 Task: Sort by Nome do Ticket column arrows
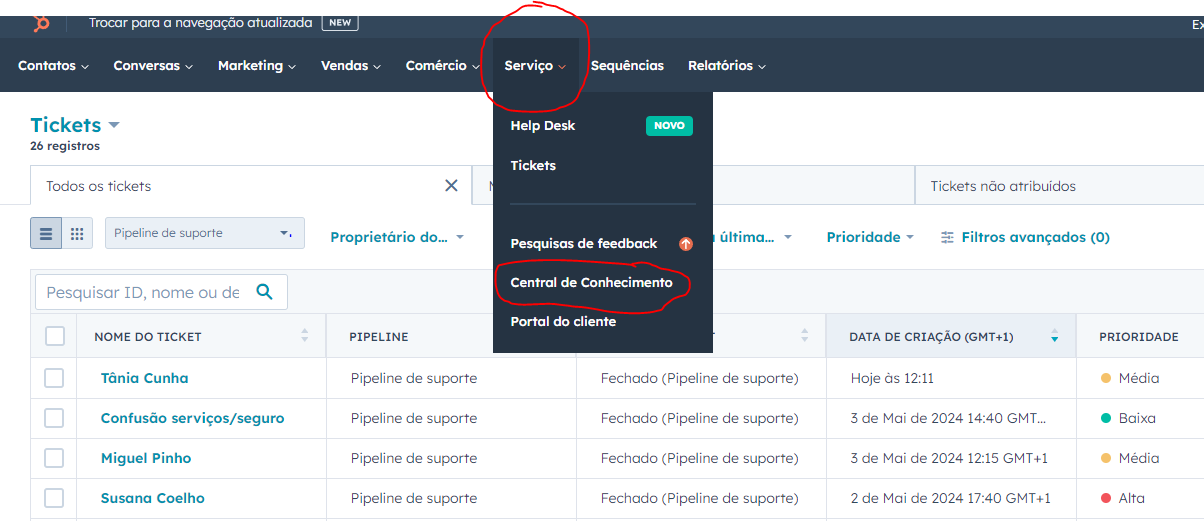pyautogui.click(x=305, y=337)
